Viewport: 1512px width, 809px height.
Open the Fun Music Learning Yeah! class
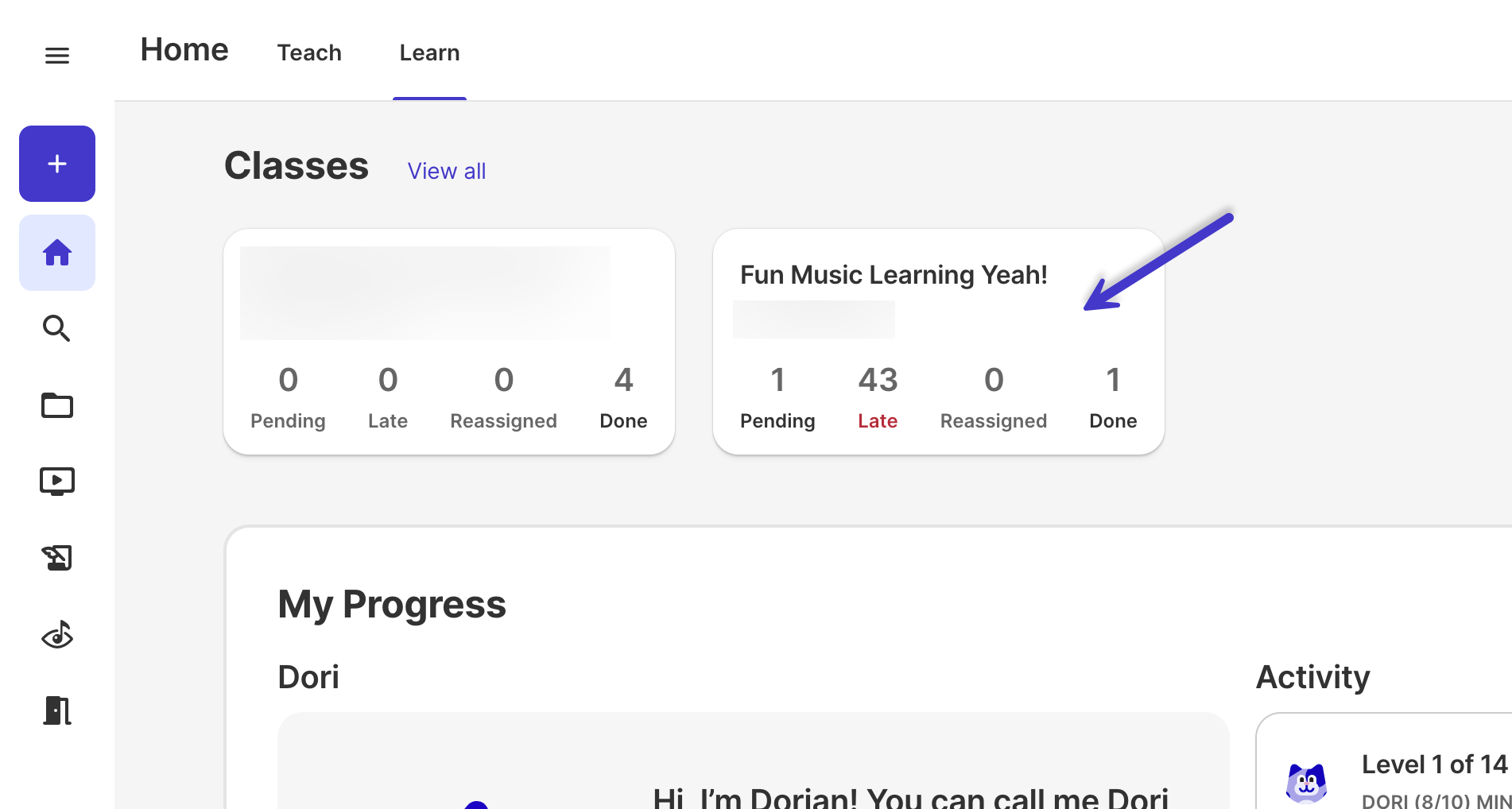[894, 275]
